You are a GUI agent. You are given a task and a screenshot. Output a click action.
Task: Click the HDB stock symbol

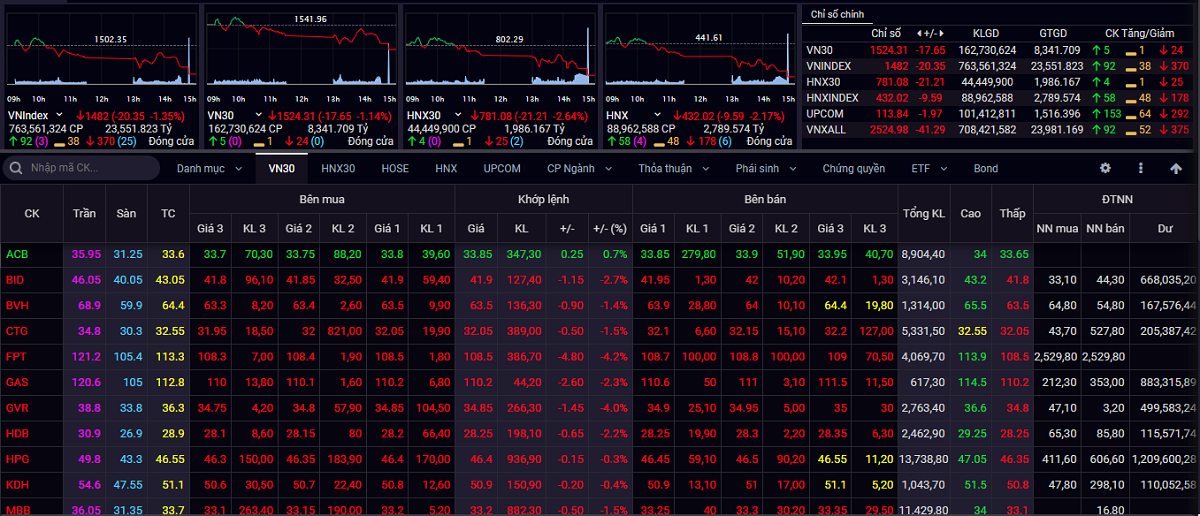(17, 432)
